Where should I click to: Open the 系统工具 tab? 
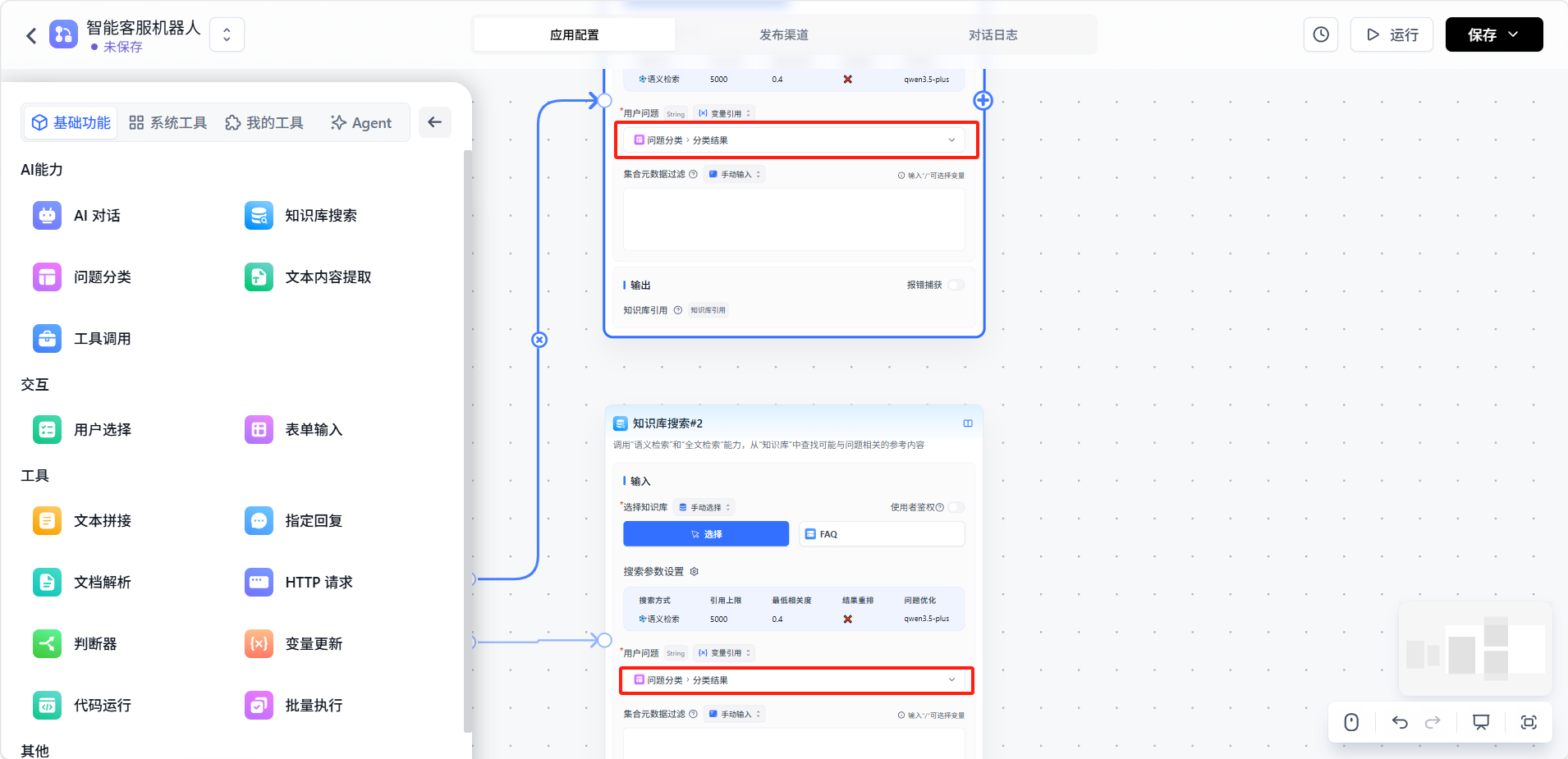(x=168, y=123)
